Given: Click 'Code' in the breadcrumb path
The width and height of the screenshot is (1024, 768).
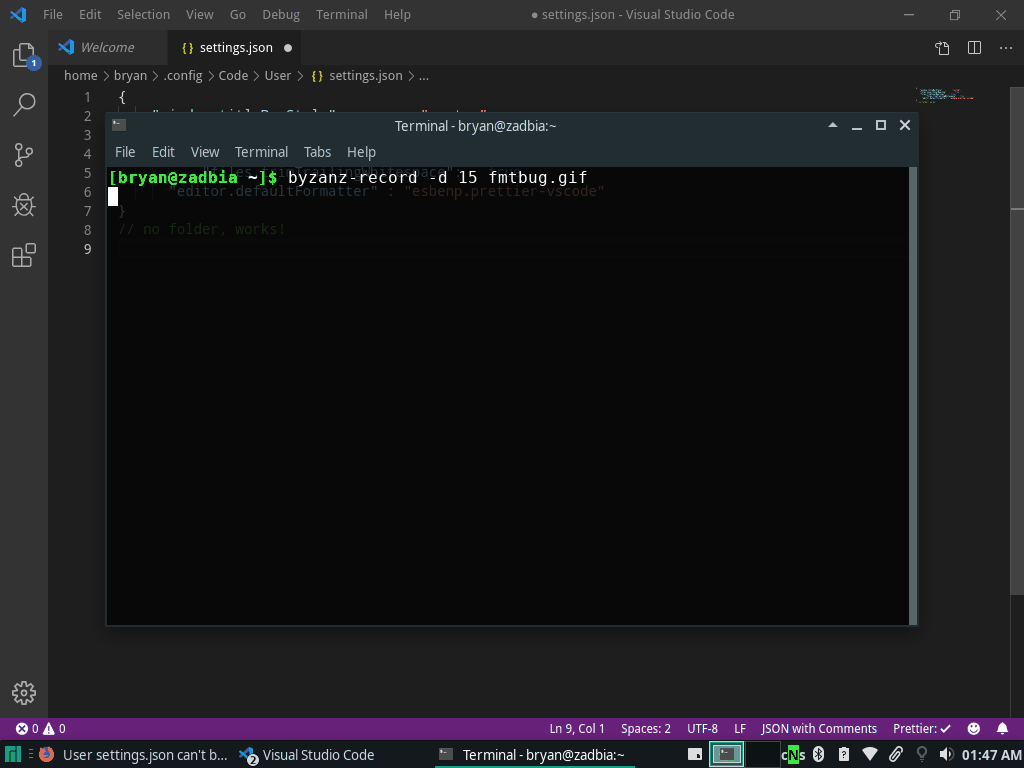Looking at the screenshot, I should (x=233, y=76).
